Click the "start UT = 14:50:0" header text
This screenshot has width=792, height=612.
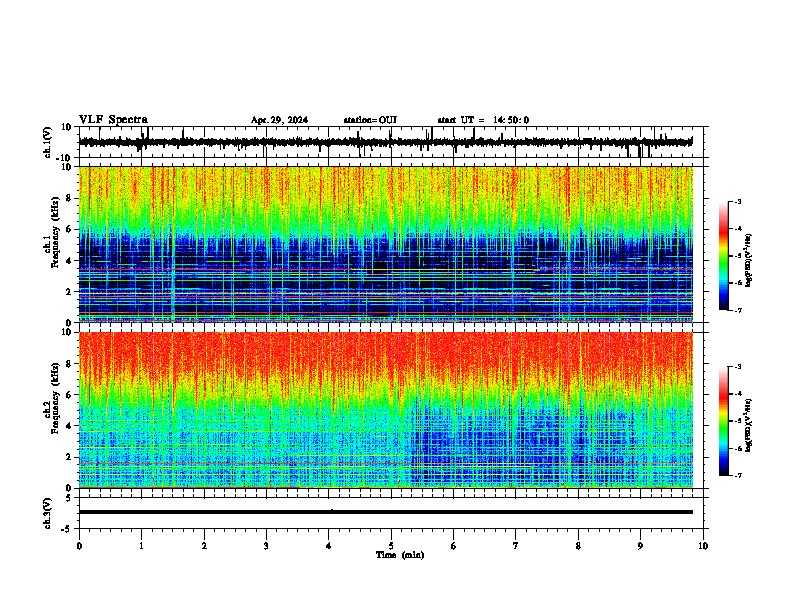(483, 120)
